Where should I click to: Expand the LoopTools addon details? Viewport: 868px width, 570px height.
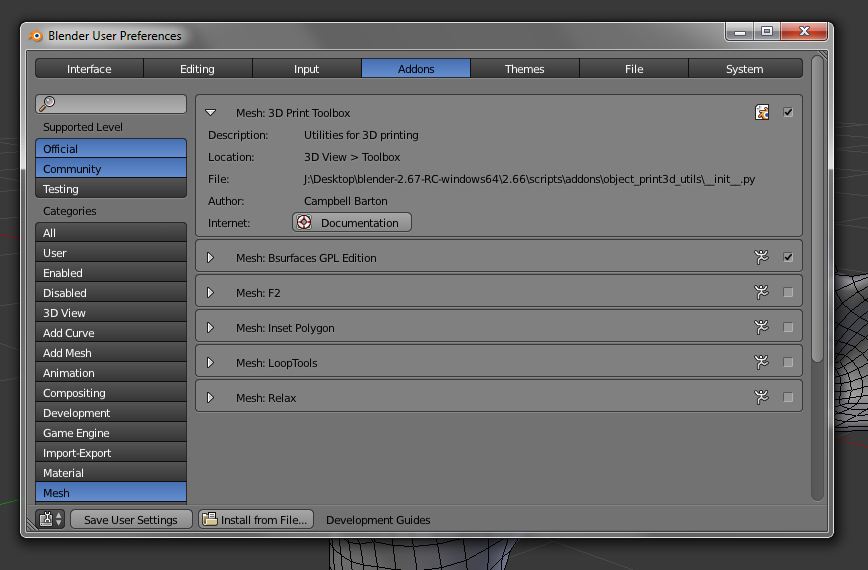(x=210, y=362)
